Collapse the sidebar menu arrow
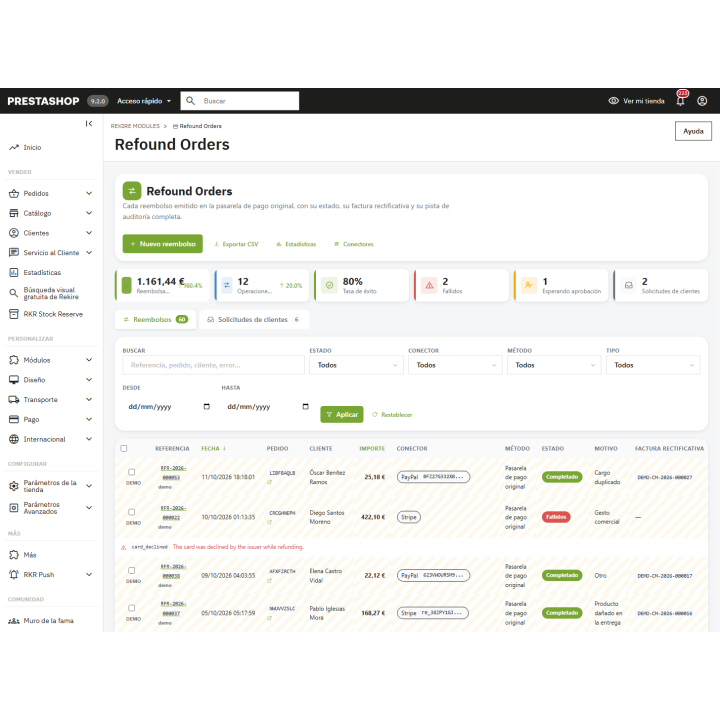Viewport: 720px width, 720px height. [89, 124]
